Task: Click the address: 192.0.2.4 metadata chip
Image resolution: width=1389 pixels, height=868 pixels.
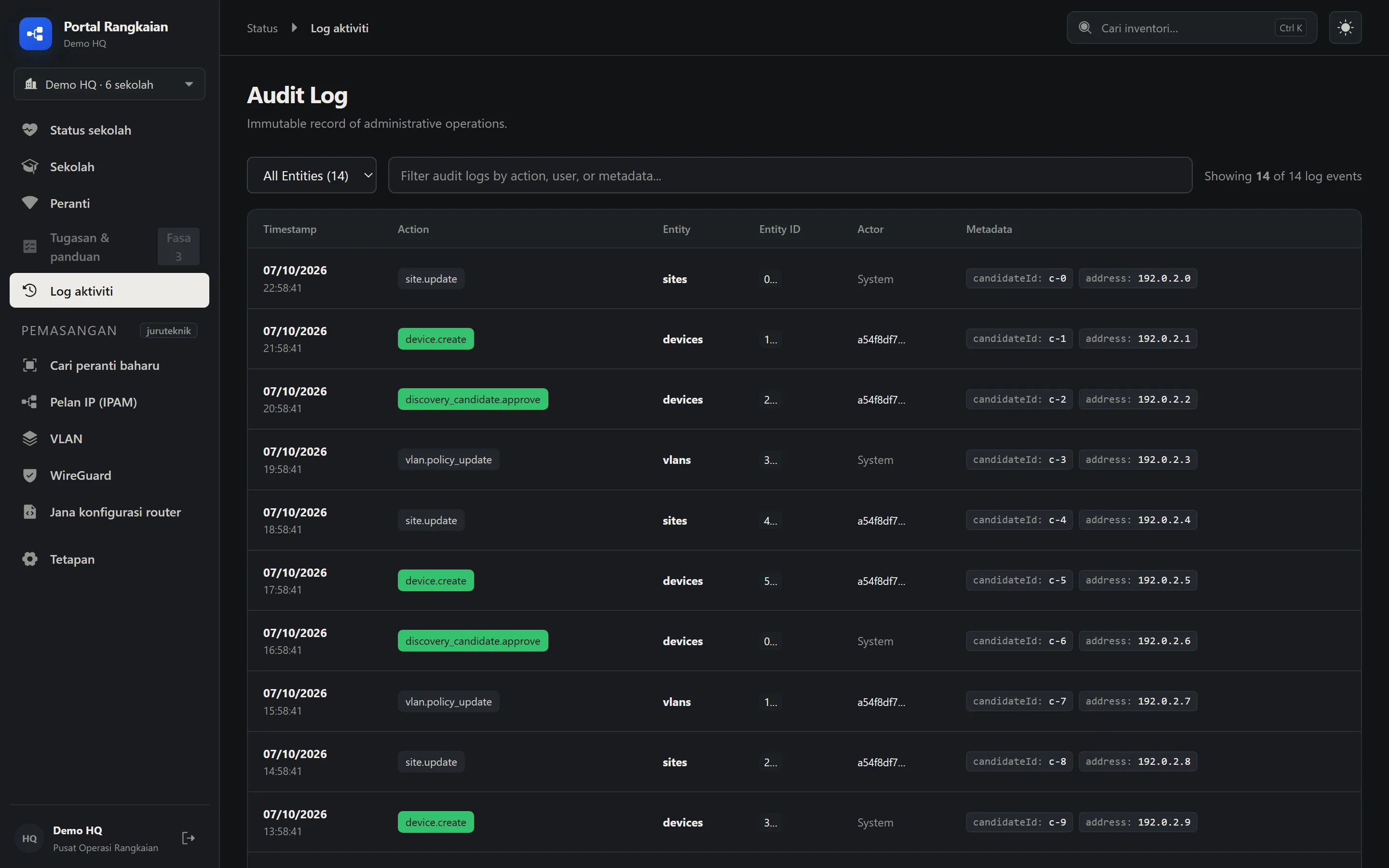Action: tap(1138, 520)
